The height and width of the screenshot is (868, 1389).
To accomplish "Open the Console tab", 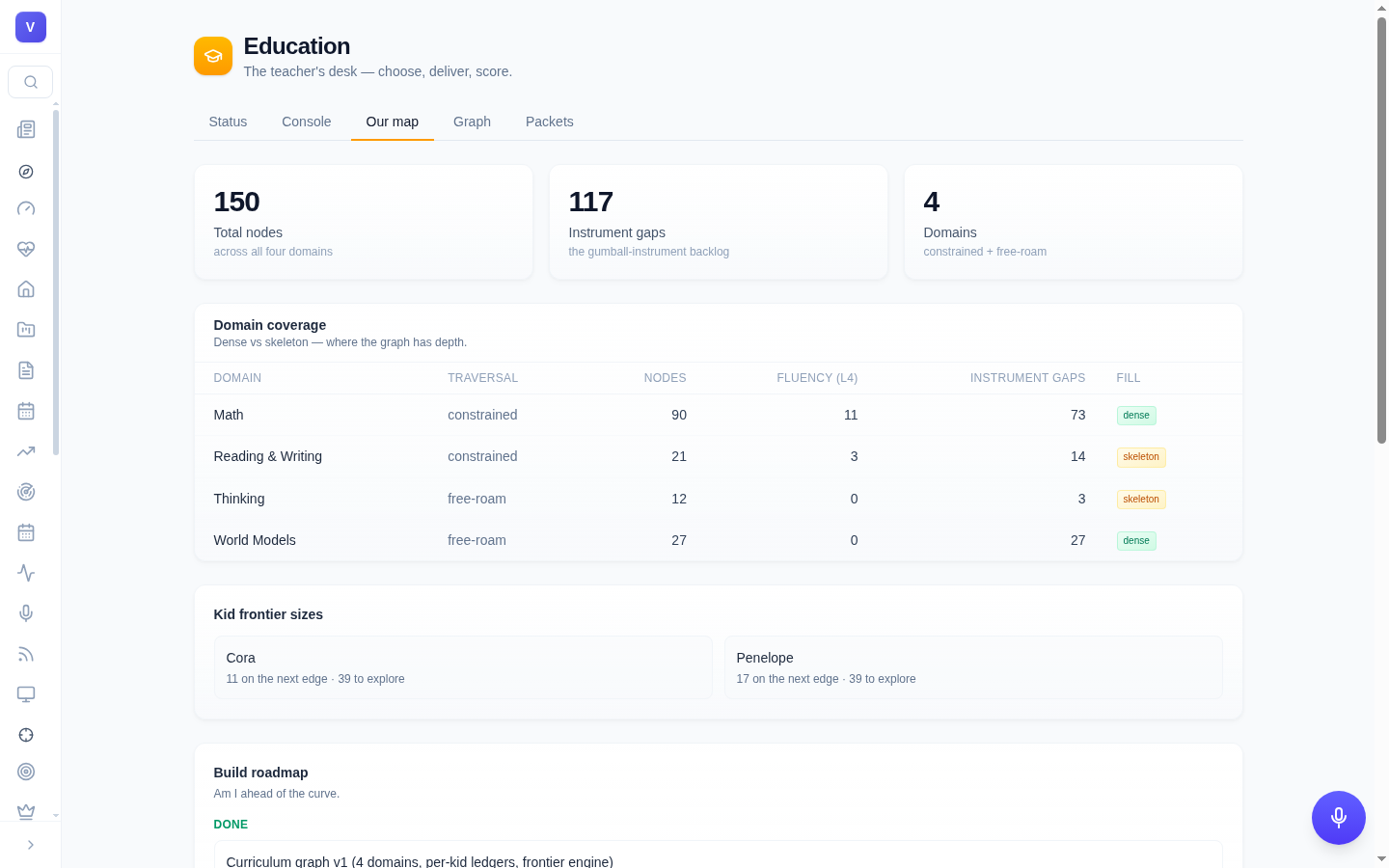I will [307, 122].
